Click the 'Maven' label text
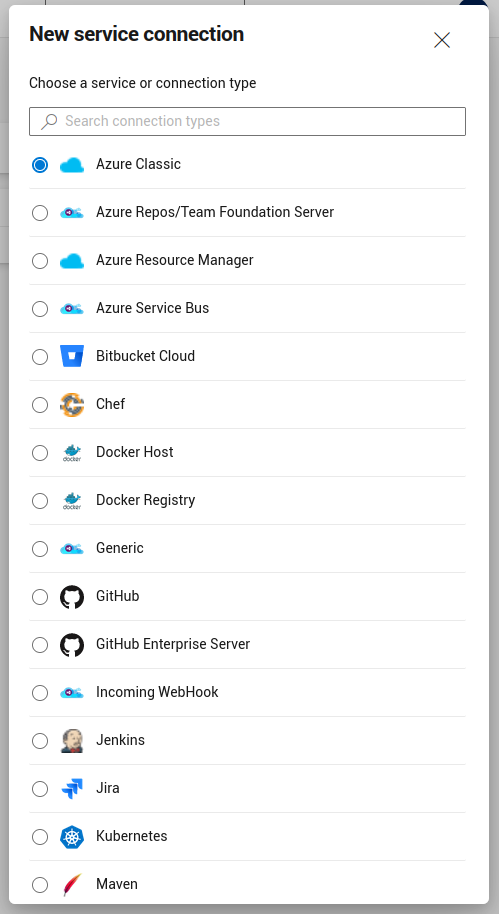 [x=117, y=884]
